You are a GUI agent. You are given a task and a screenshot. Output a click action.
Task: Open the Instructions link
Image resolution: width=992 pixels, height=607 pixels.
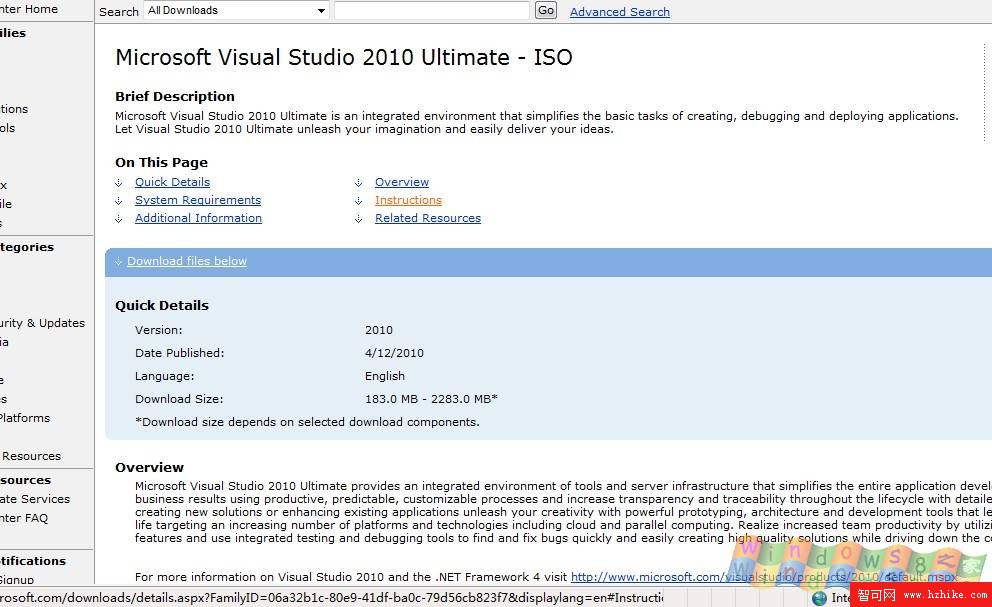pos(408,200)
